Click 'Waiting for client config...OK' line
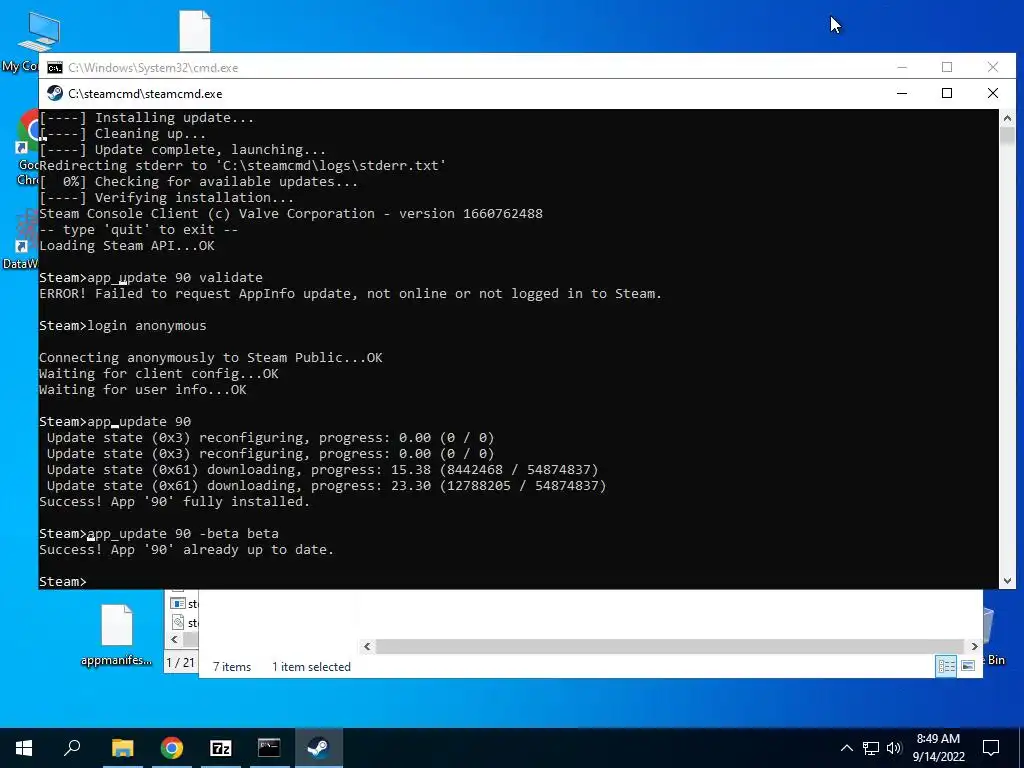The width and height of the screenshot is (1024, 768). tap(159, 374)
